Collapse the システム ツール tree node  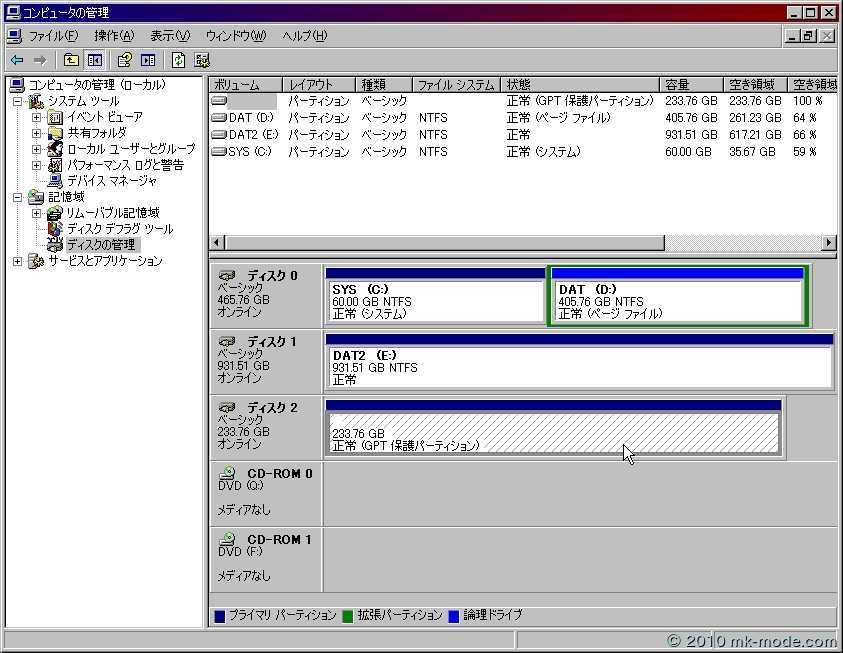tap(18, 101)
